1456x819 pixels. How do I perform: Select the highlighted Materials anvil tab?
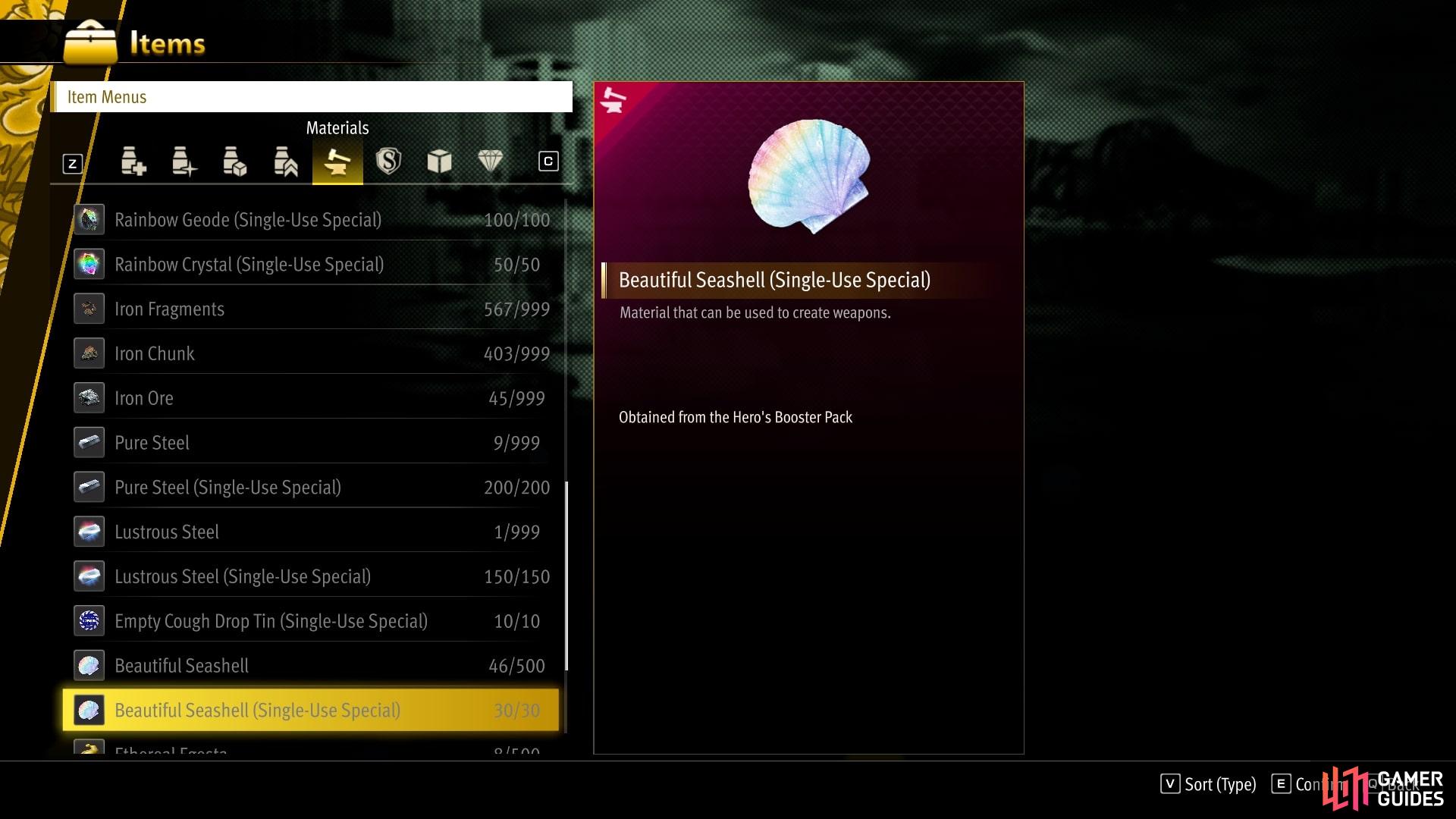point(337,162)
